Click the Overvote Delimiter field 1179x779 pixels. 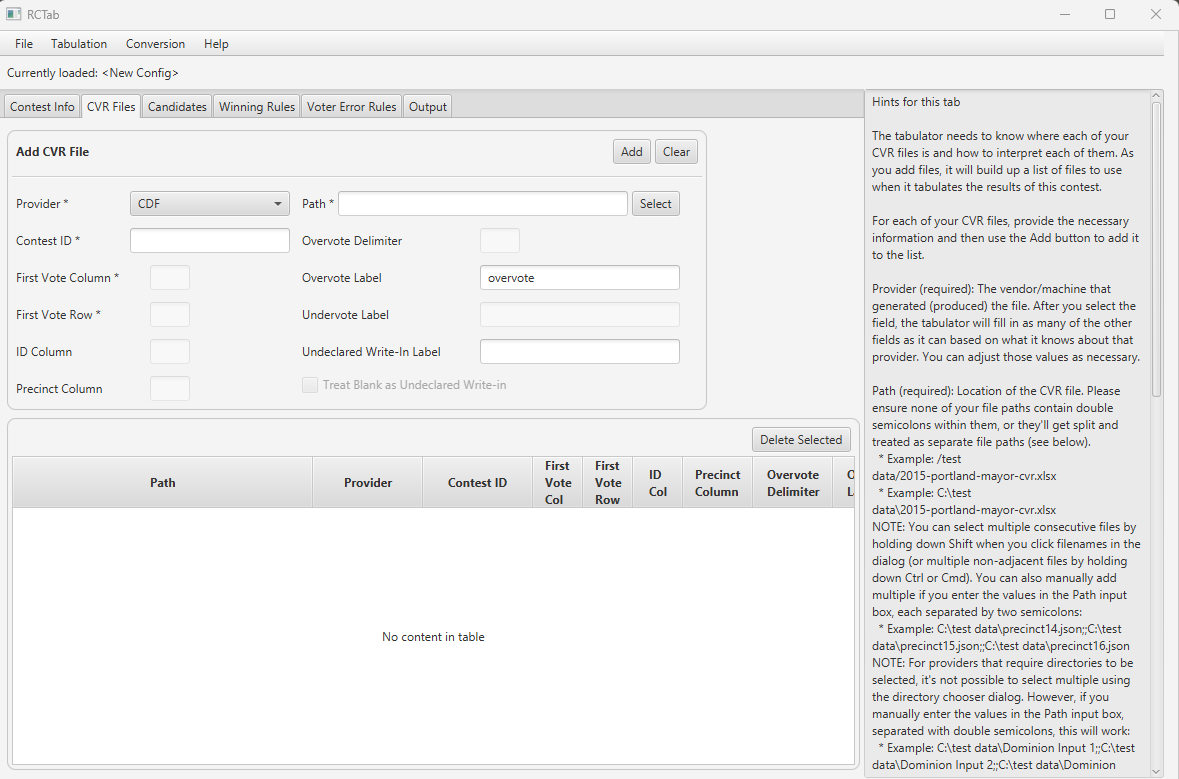pyautogui.click(x=500, y=241)
